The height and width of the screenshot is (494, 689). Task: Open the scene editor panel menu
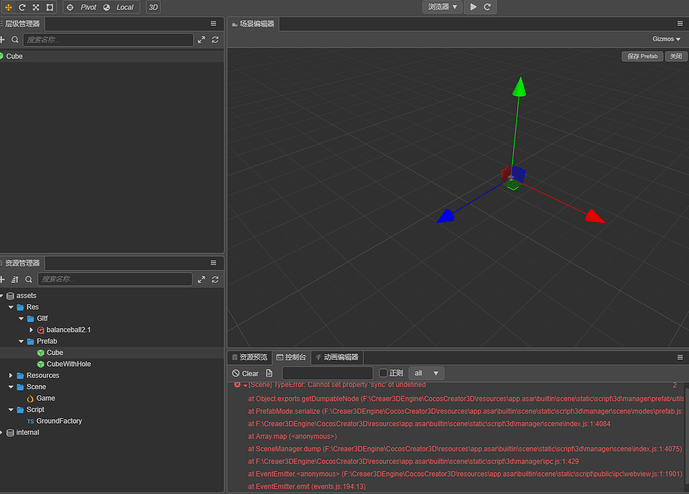[680, 24]
